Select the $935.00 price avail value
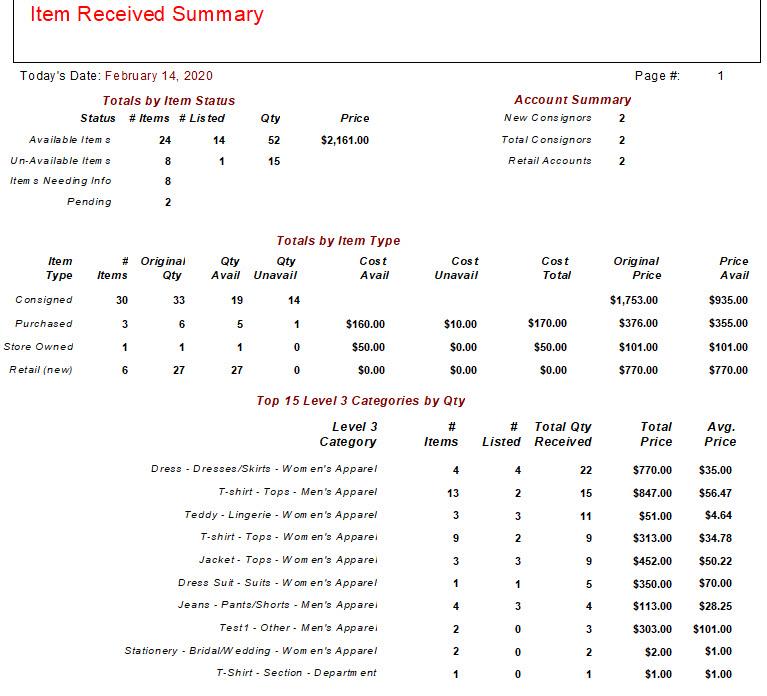Viewport: 767px width, 696px height. click(x=728, y=300)
